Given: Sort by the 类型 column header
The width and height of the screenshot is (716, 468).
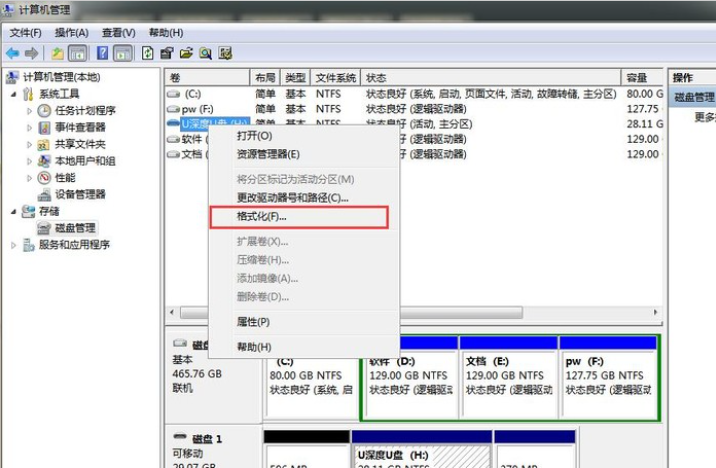Looking at the screenshot, I should coord(295,78).
